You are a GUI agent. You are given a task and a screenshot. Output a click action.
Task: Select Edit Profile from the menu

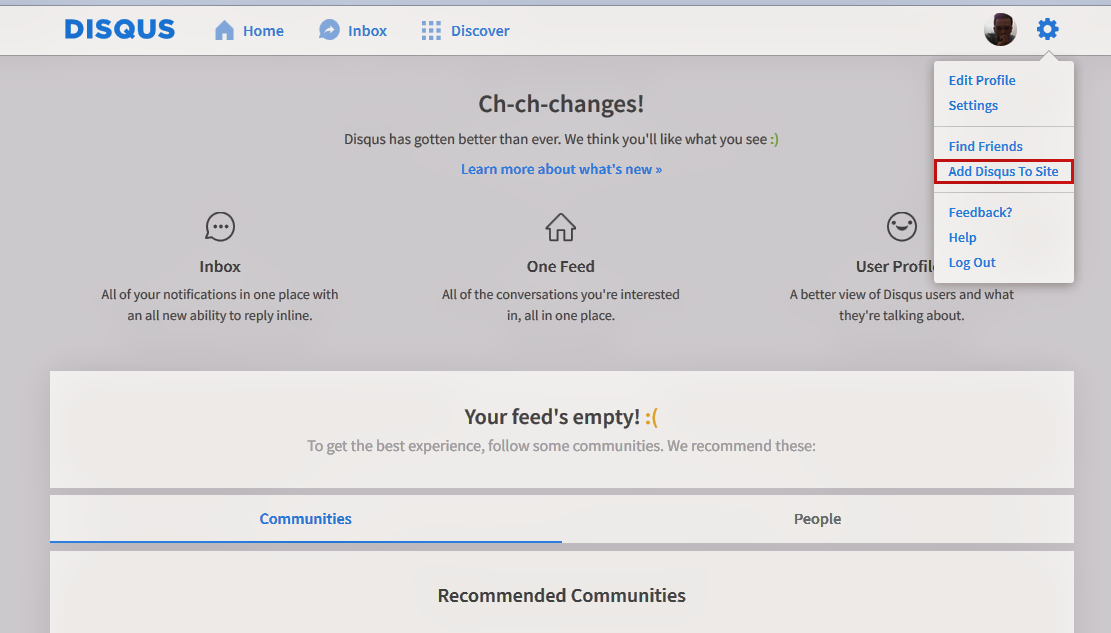(x=982, y=81)
